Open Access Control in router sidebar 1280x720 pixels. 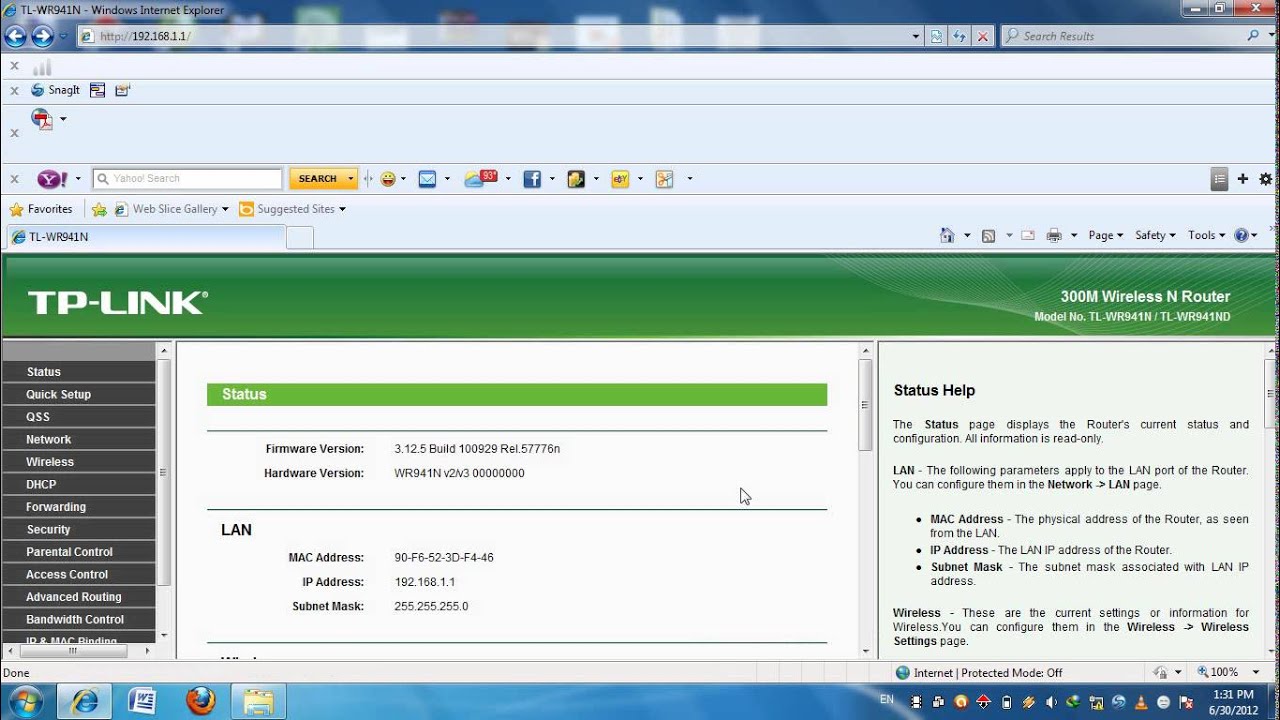pyautogui.click(x=78, y=574)
